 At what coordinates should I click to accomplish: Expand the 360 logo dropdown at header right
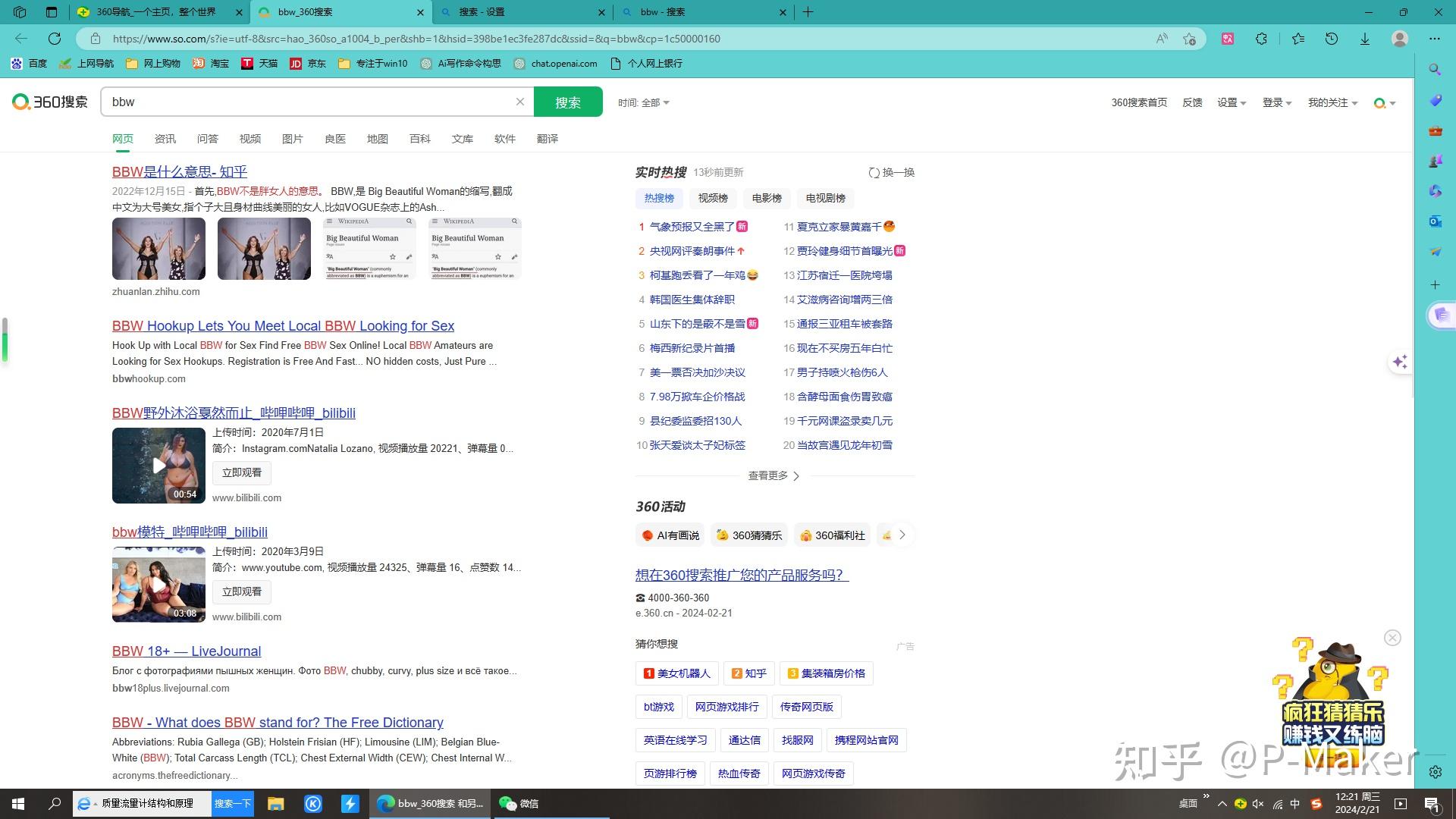[1385, 103]
